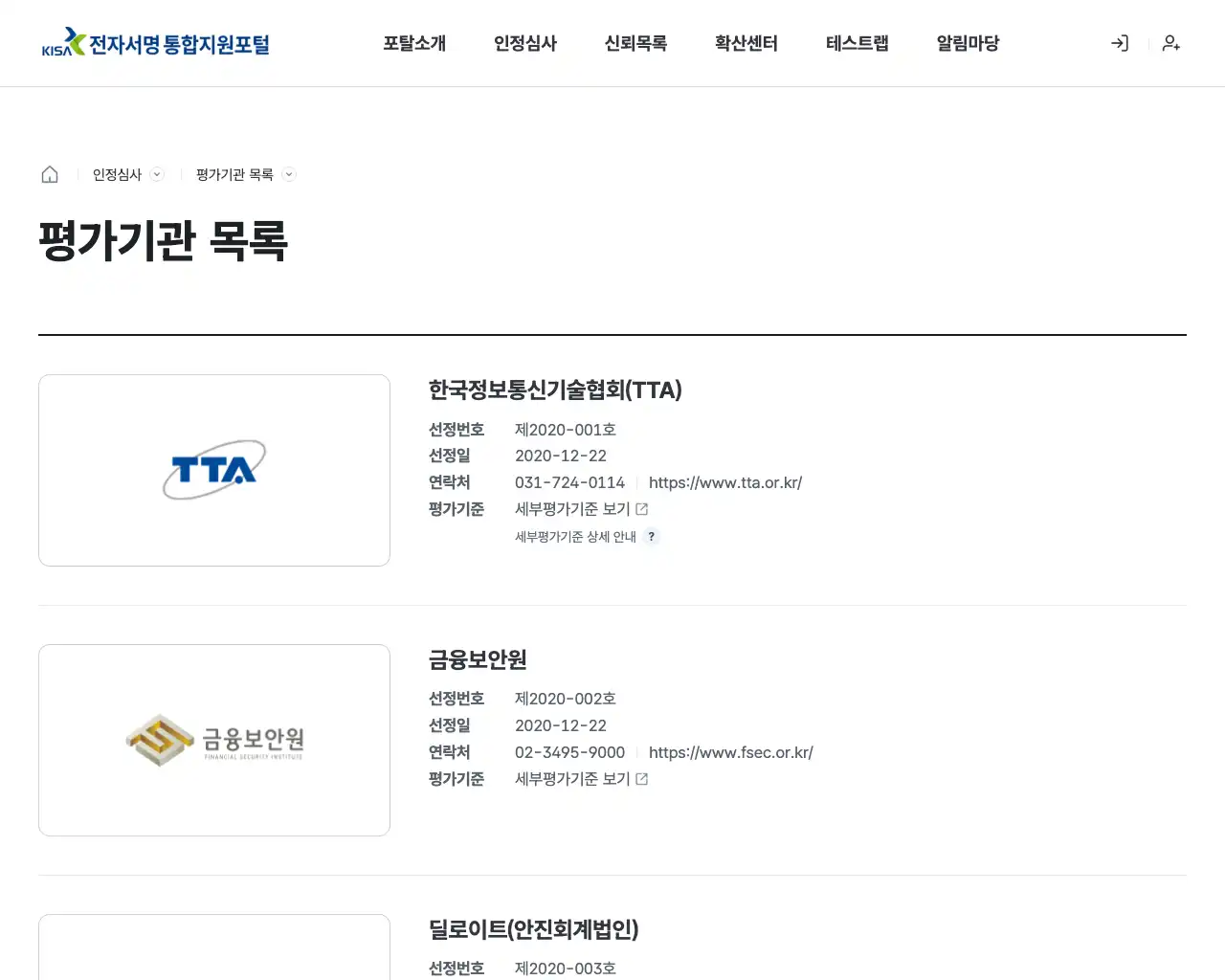Click the 제2020-001호 value
1225x980 pixels.
(x=566, y=430)
